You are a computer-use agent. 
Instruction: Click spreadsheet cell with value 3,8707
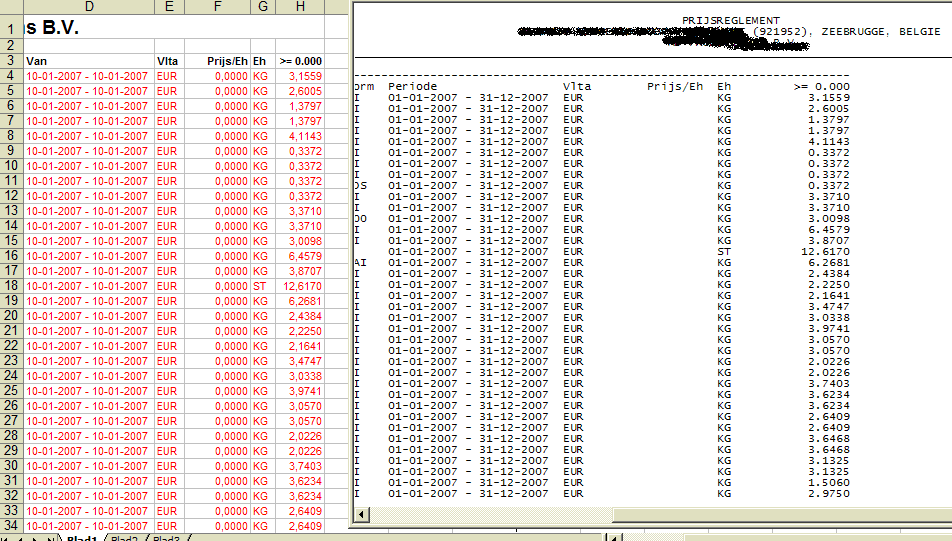[x=300, y=271]
